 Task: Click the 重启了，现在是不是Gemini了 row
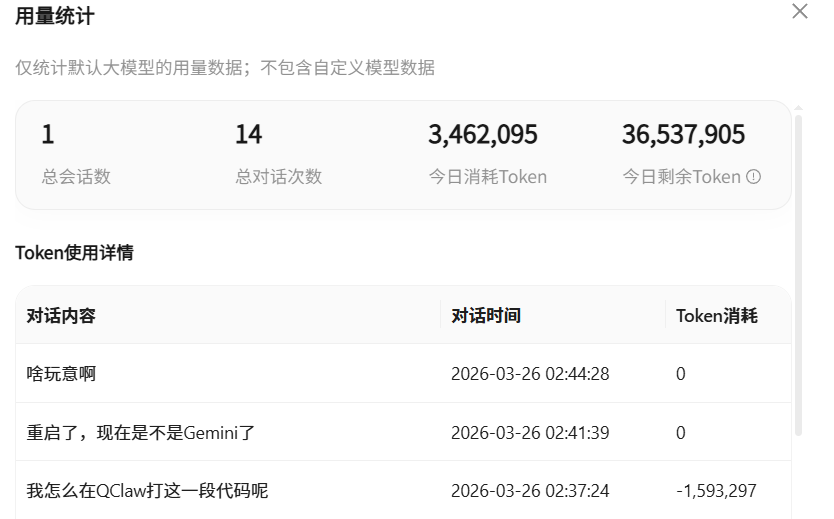pos(403,432)
